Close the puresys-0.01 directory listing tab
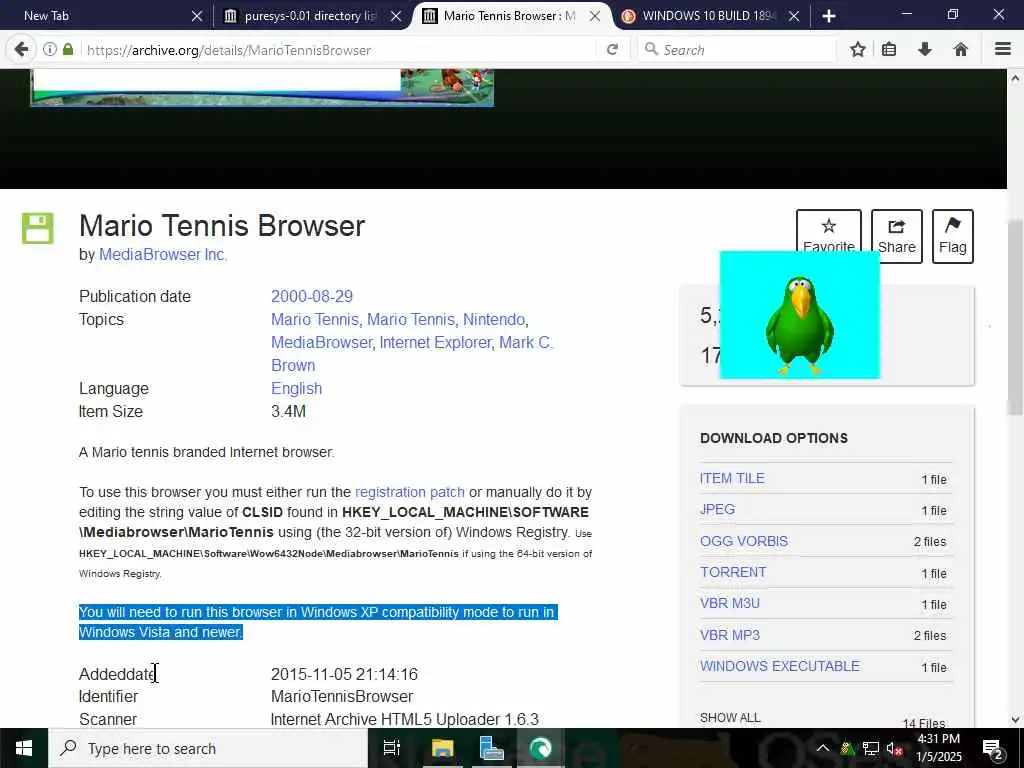This screenshot has width=1024, height=768. click(396, 16)
